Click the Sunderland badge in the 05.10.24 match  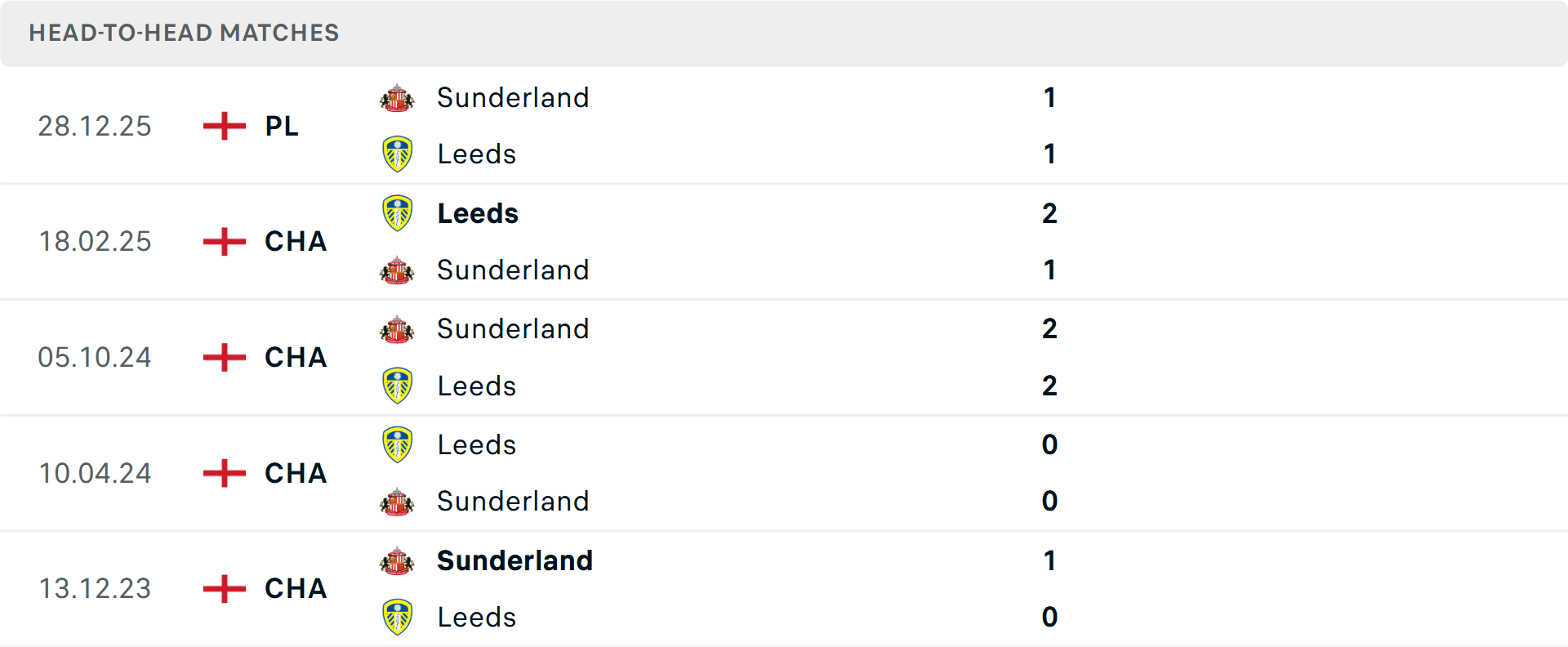[x=397, y=329]
